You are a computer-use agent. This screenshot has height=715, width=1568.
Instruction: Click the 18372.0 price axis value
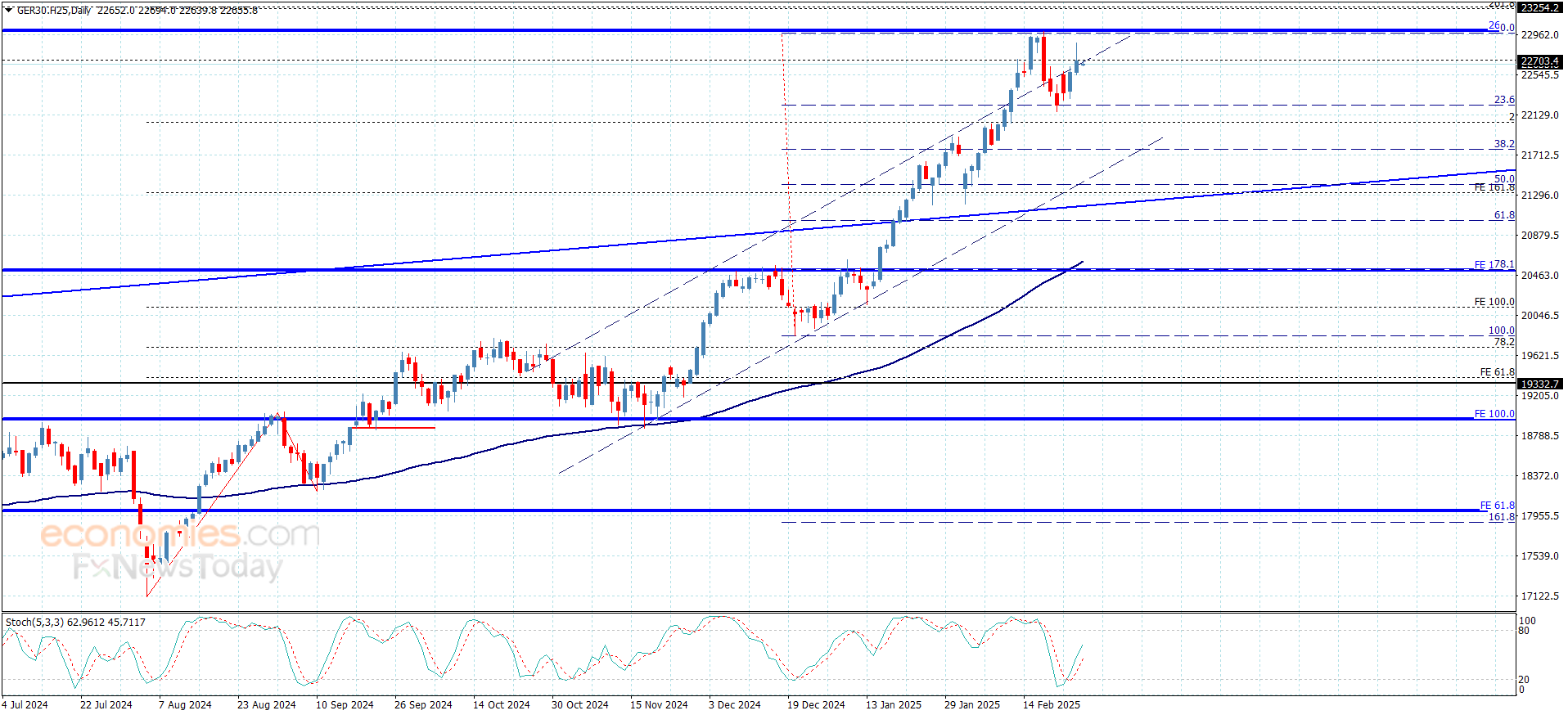coord(1539,476)
